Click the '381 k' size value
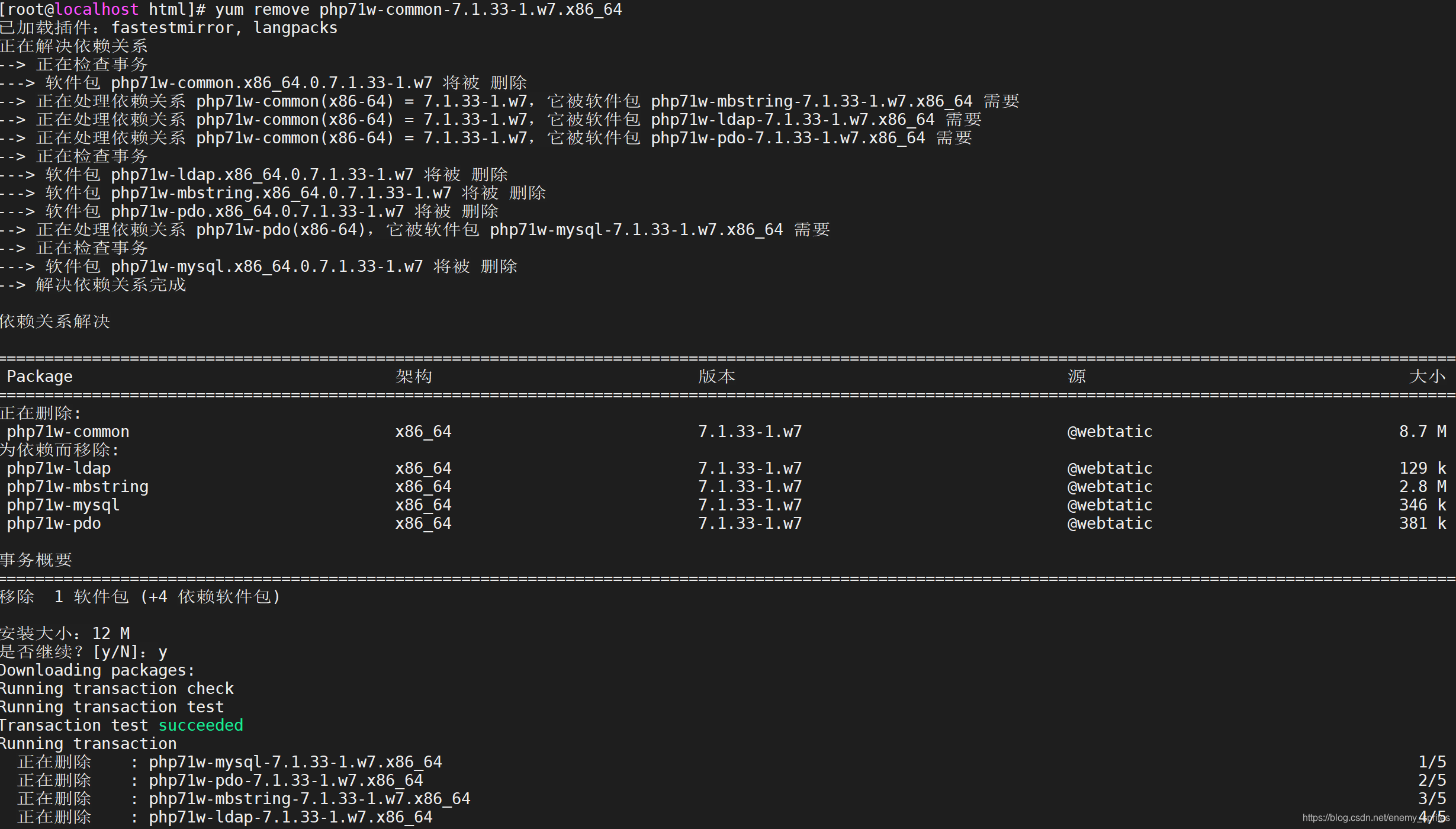Viewport: 1456px width, 829px height. click(x=1423, y=523)
